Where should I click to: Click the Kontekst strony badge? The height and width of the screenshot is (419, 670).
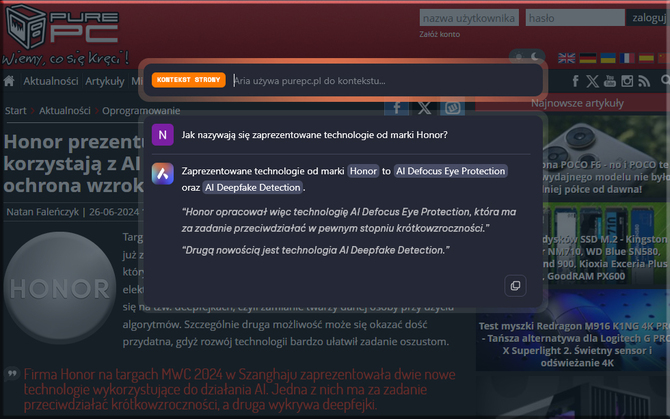pyautogui.click(x=188, y=80)
